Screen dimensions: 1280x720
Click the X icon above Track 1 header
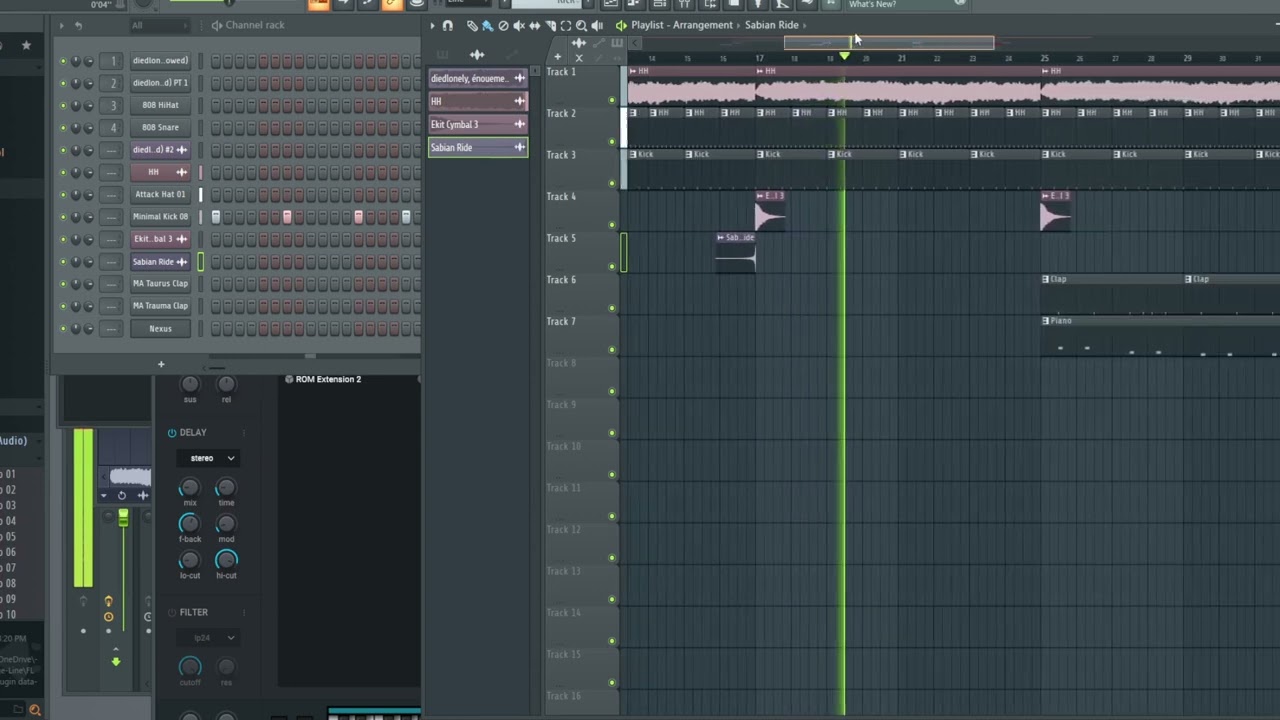[578, 57]
